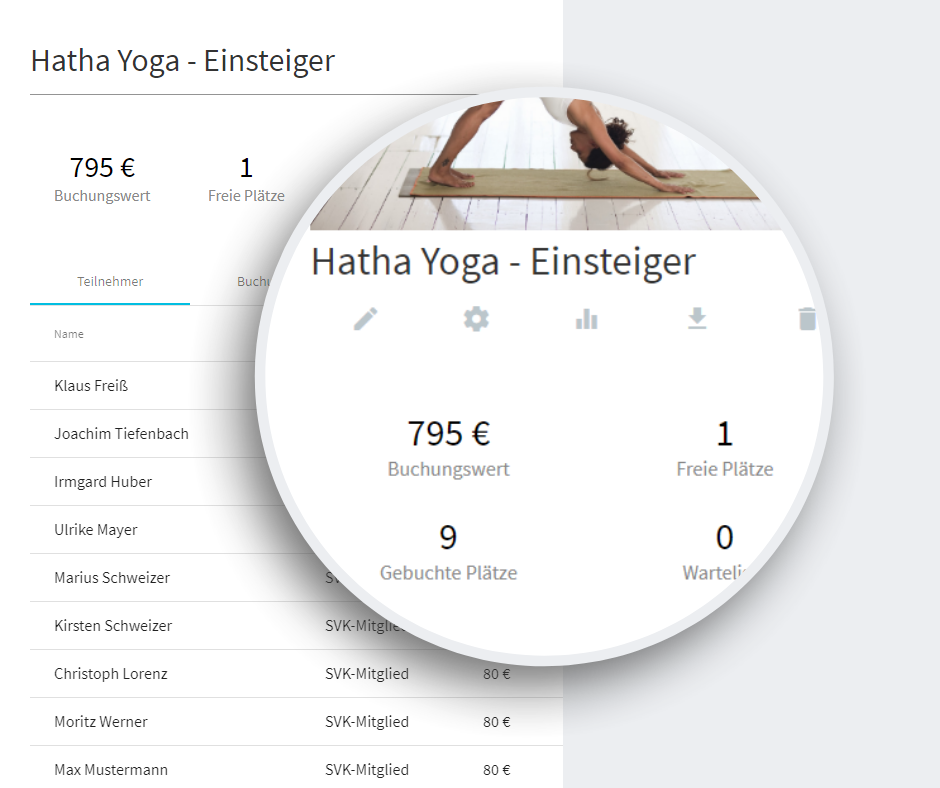
Task: Select participant Klaus Freiß
Action: [91, 386]
